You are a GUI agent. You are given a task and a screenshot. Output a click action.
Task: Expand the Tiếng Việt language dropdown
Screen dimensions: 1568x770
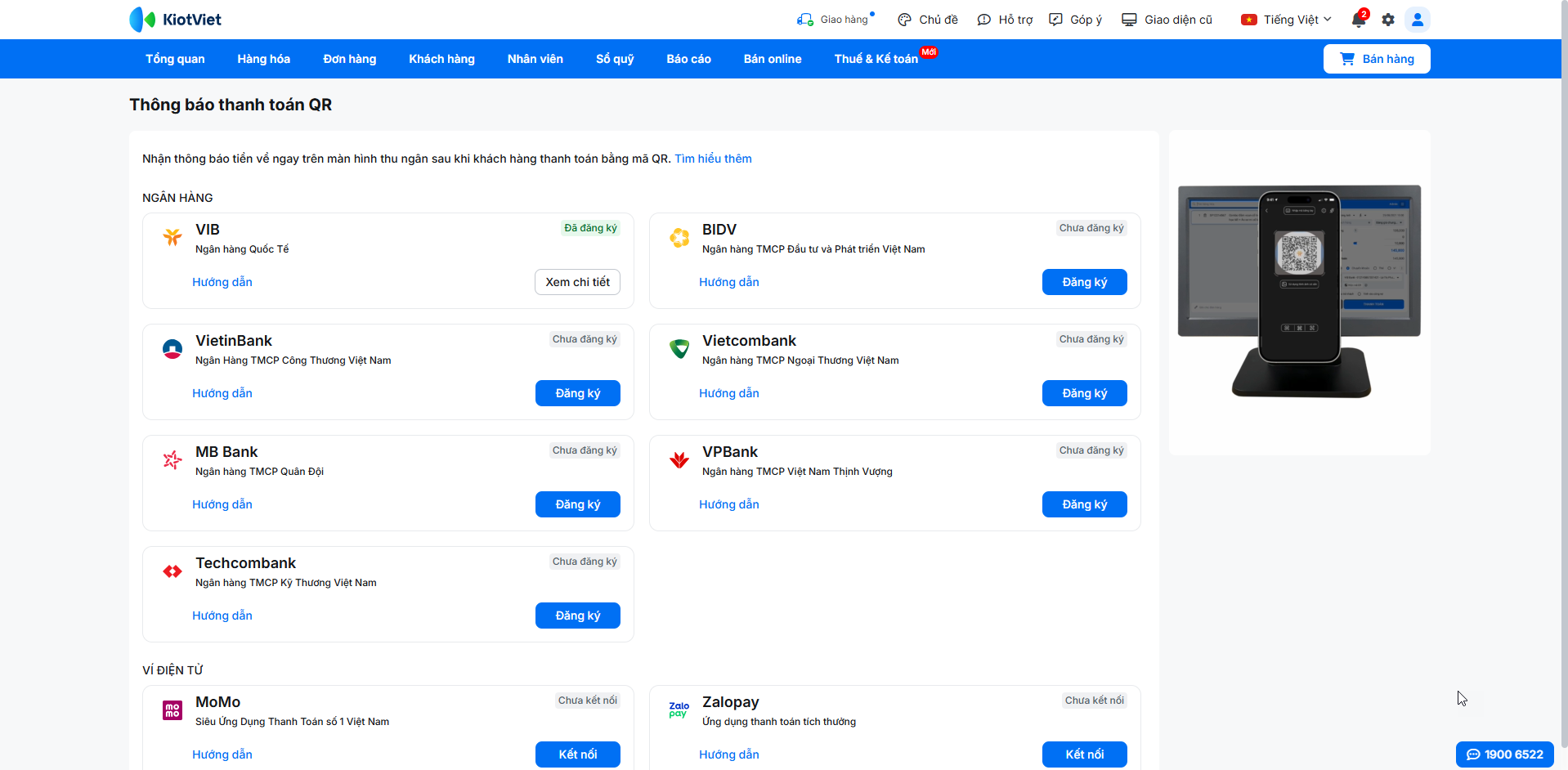click(x=1286, y=20)
